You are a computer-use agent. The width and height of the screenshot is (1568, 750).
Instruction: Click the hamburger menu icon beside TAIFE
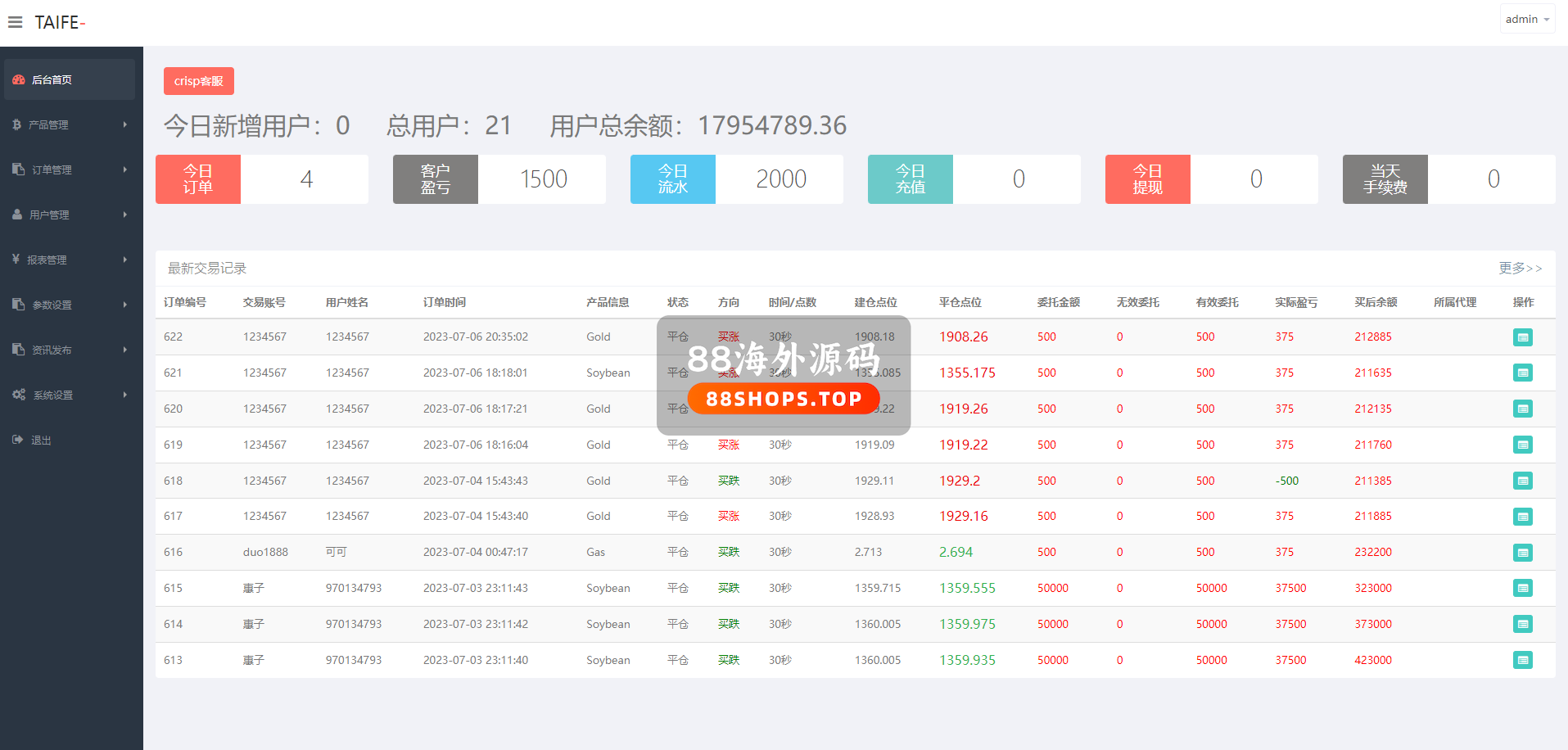click(x=15, y=22)
